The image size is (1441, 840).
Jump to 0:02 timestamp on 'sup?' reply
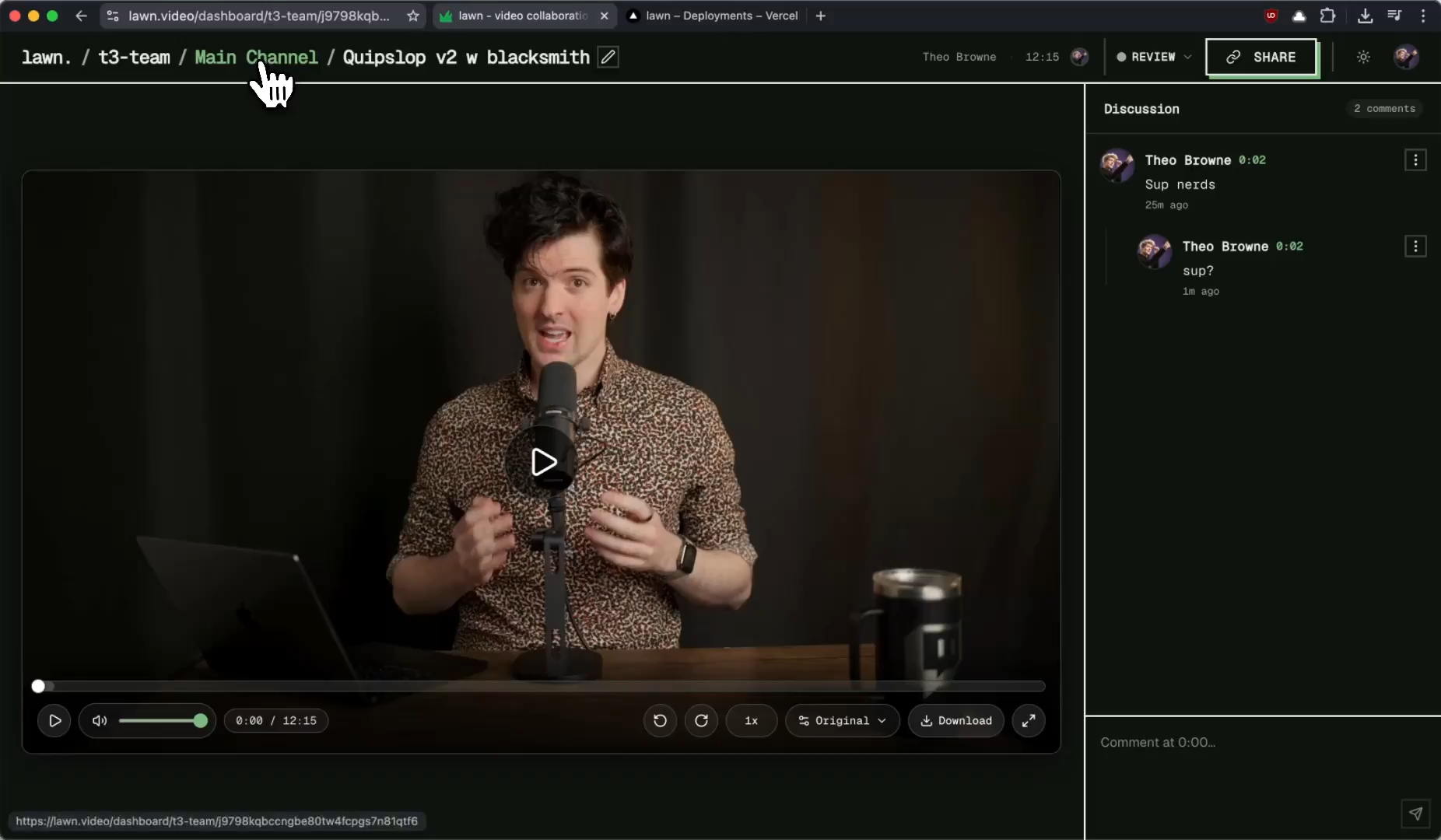coord(1289,246)
